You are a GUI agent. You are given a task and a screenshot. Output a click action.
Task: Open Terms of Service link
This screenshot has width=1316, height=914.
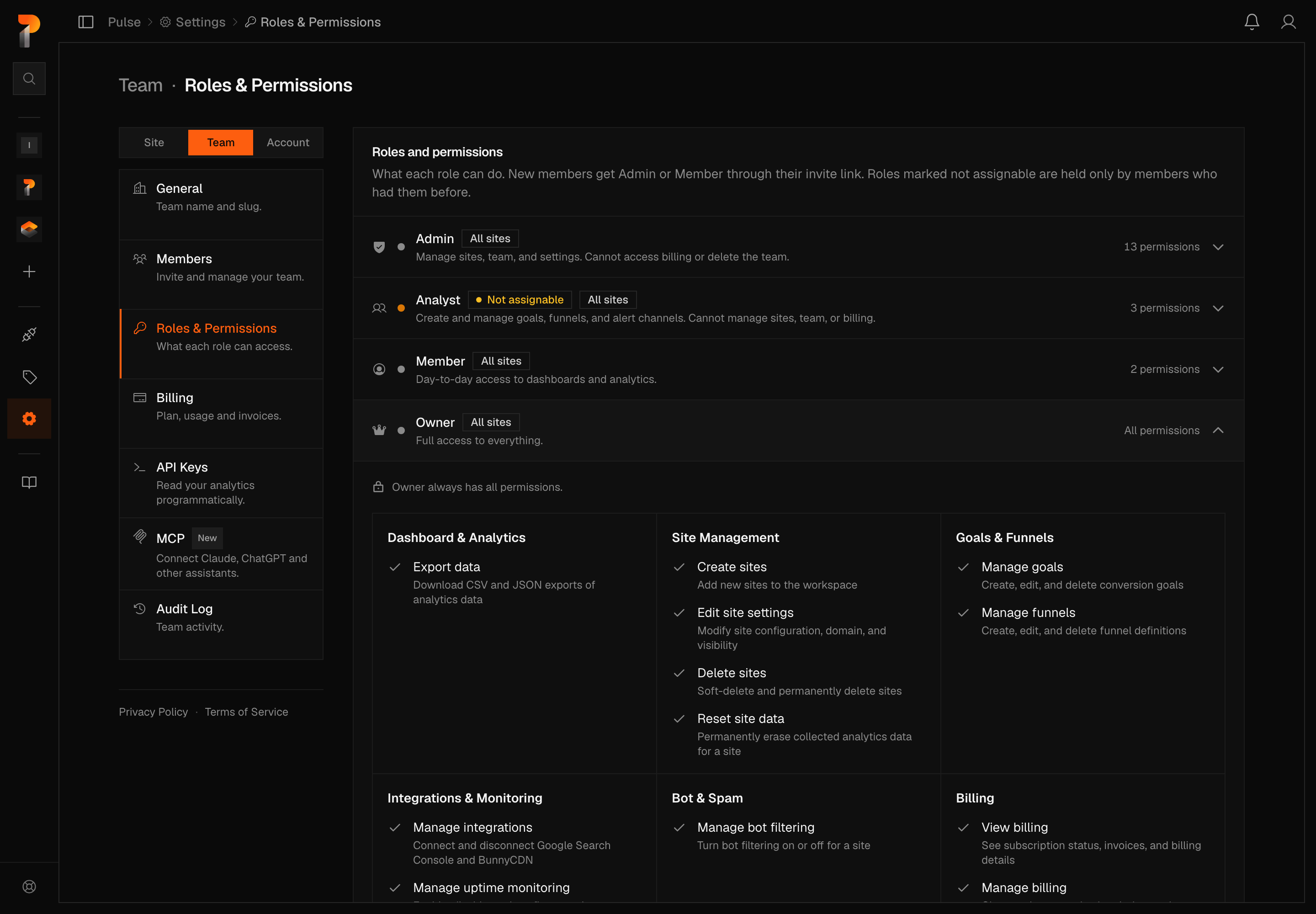tap(246, 712)
